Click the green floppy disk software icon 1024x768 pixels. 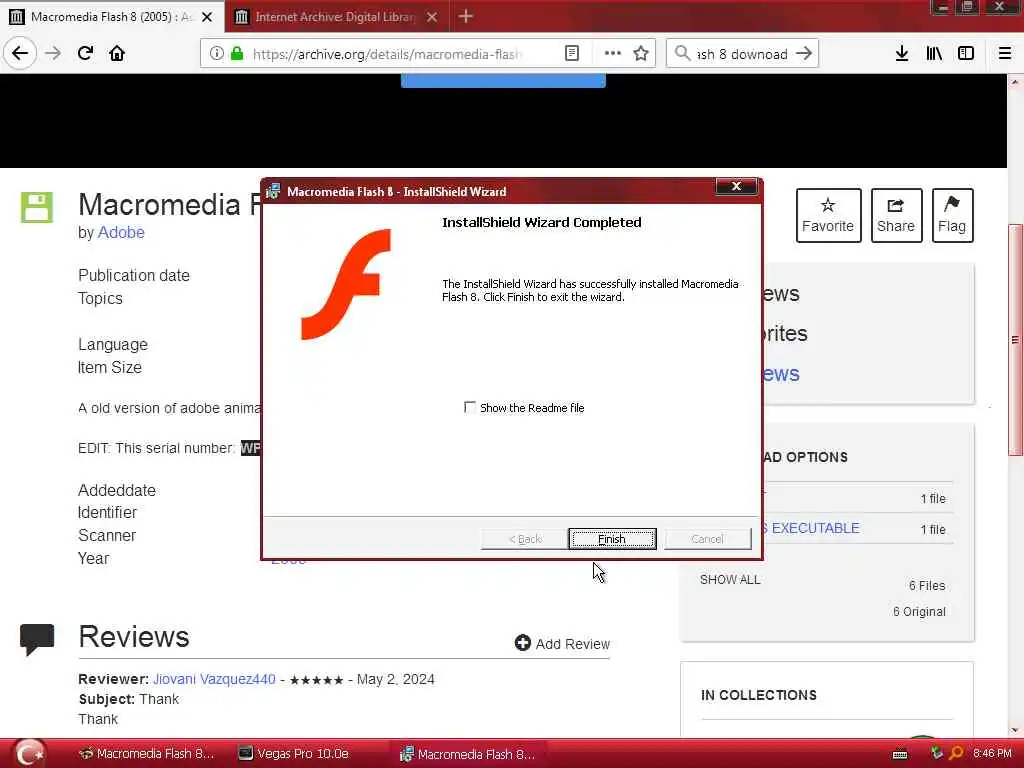(x=37, y=208)
